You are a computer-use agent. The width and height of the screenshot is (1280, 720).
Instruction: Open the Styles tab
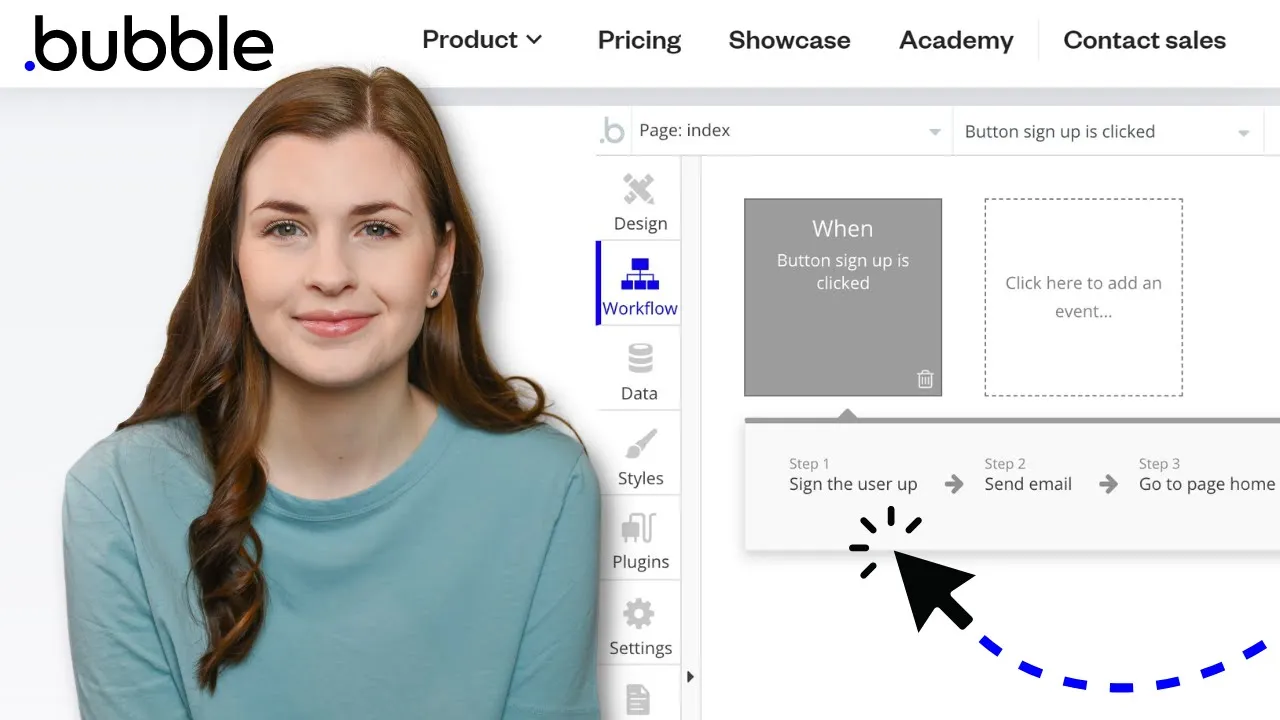click(x=640, y=455)
